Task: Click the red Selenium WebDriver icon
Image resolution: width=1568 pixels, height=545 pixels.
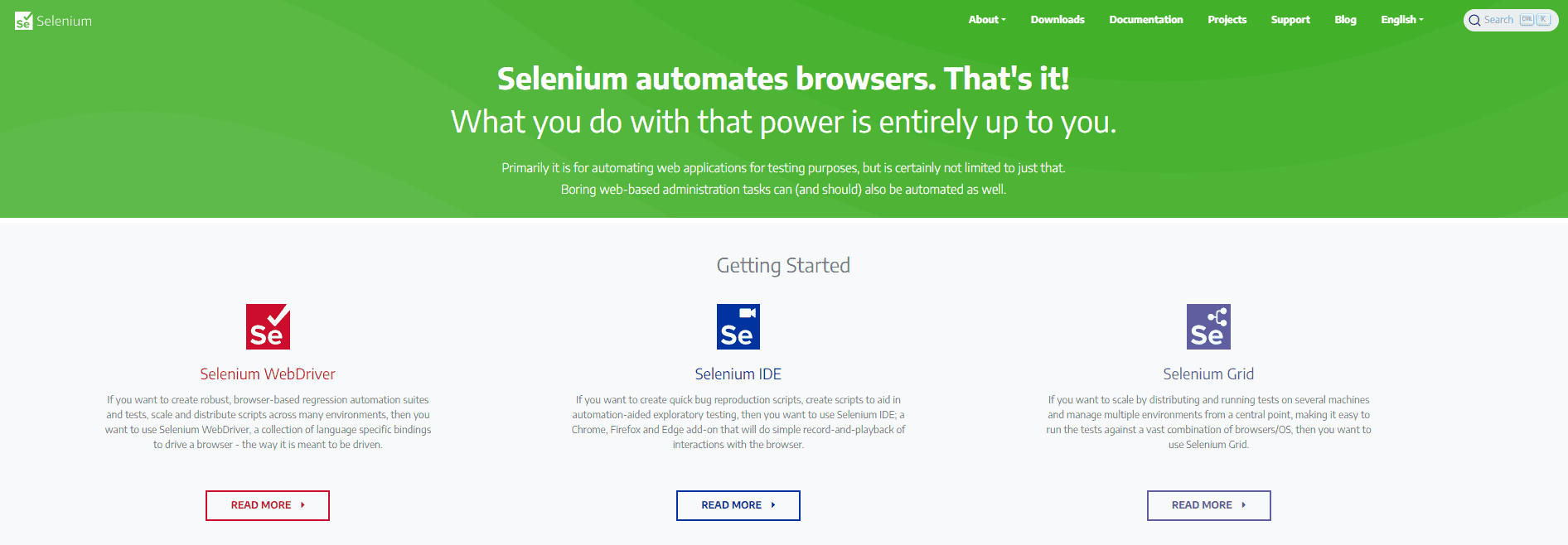Action: coord(268,326)
